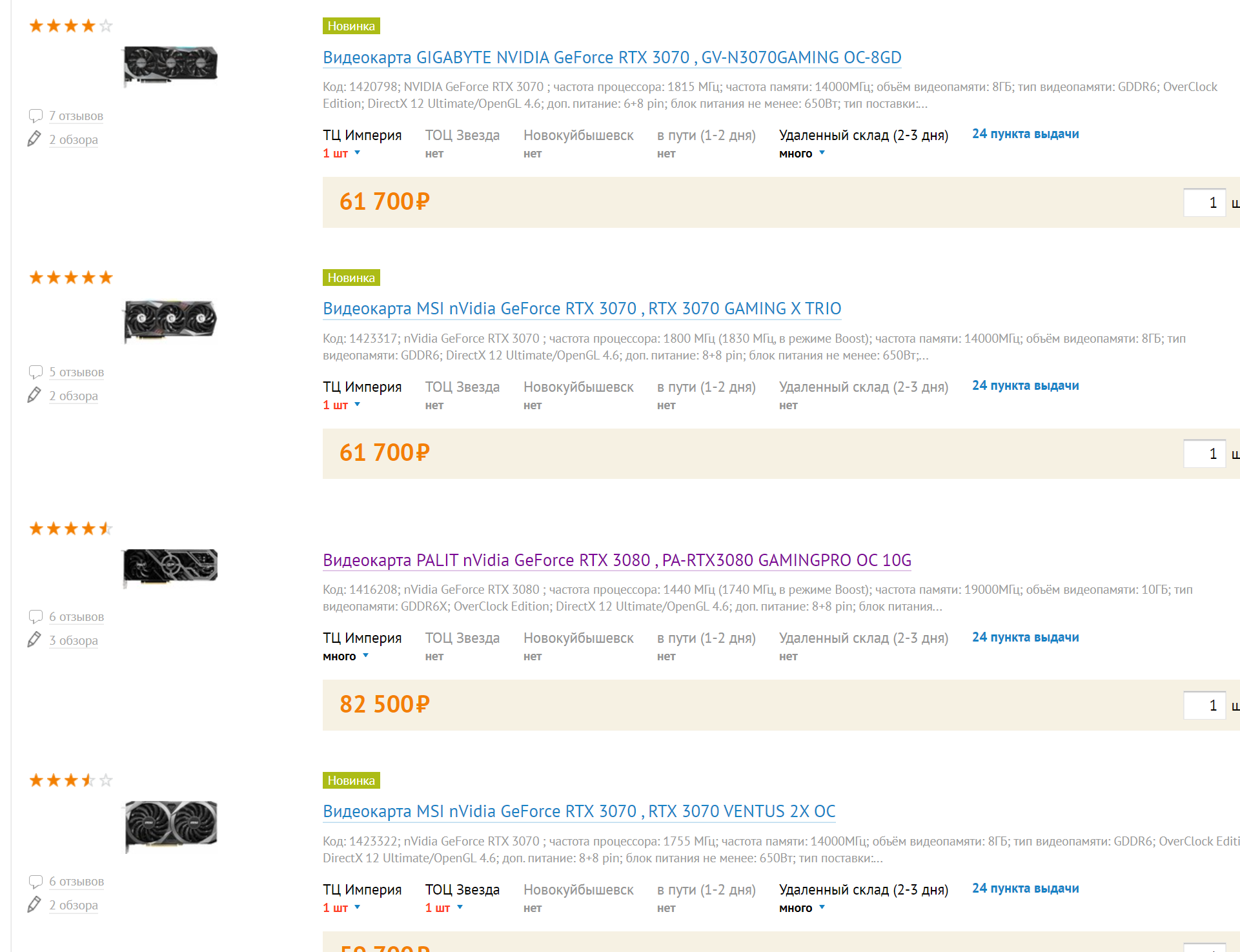Click the speech bubble icon beside 7 отзывов

(36, 116)
